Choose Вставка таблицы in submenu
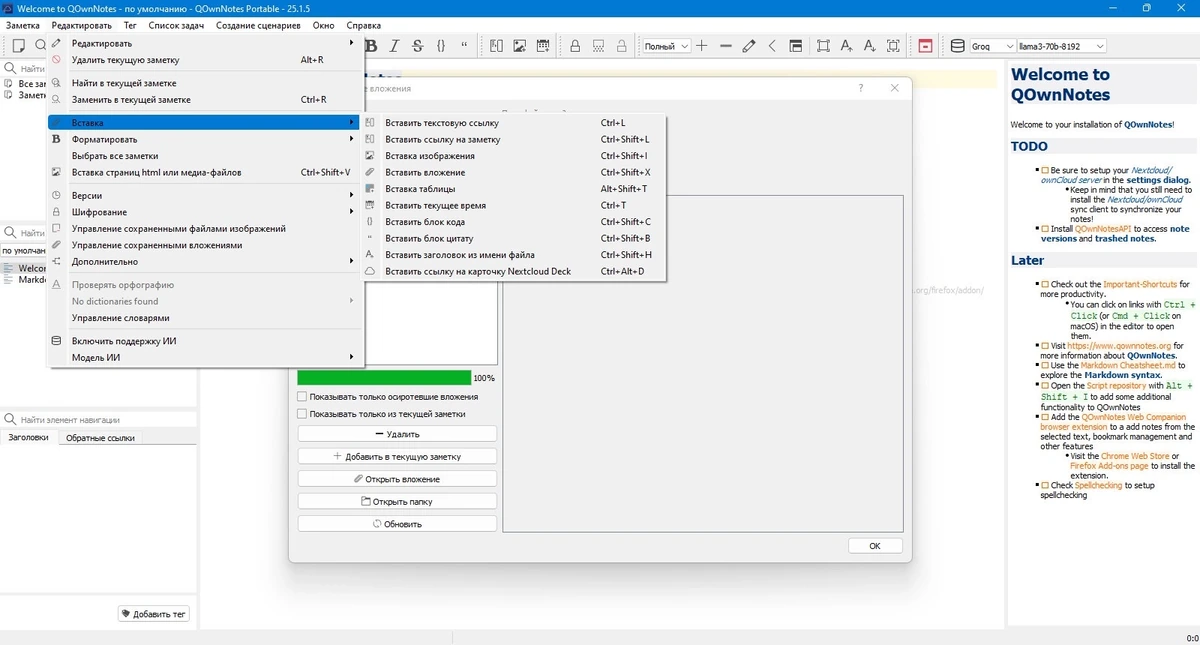 tap(513, 189)
